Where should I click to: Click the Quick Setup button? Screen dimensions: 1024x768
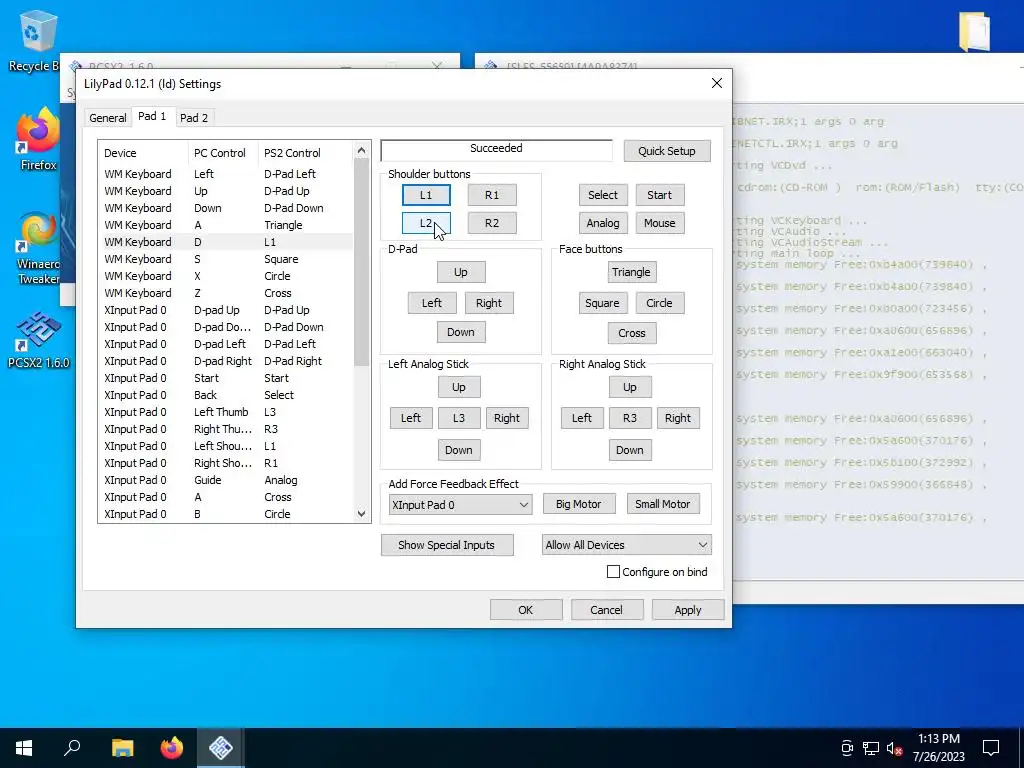click(x=667, y=151)
